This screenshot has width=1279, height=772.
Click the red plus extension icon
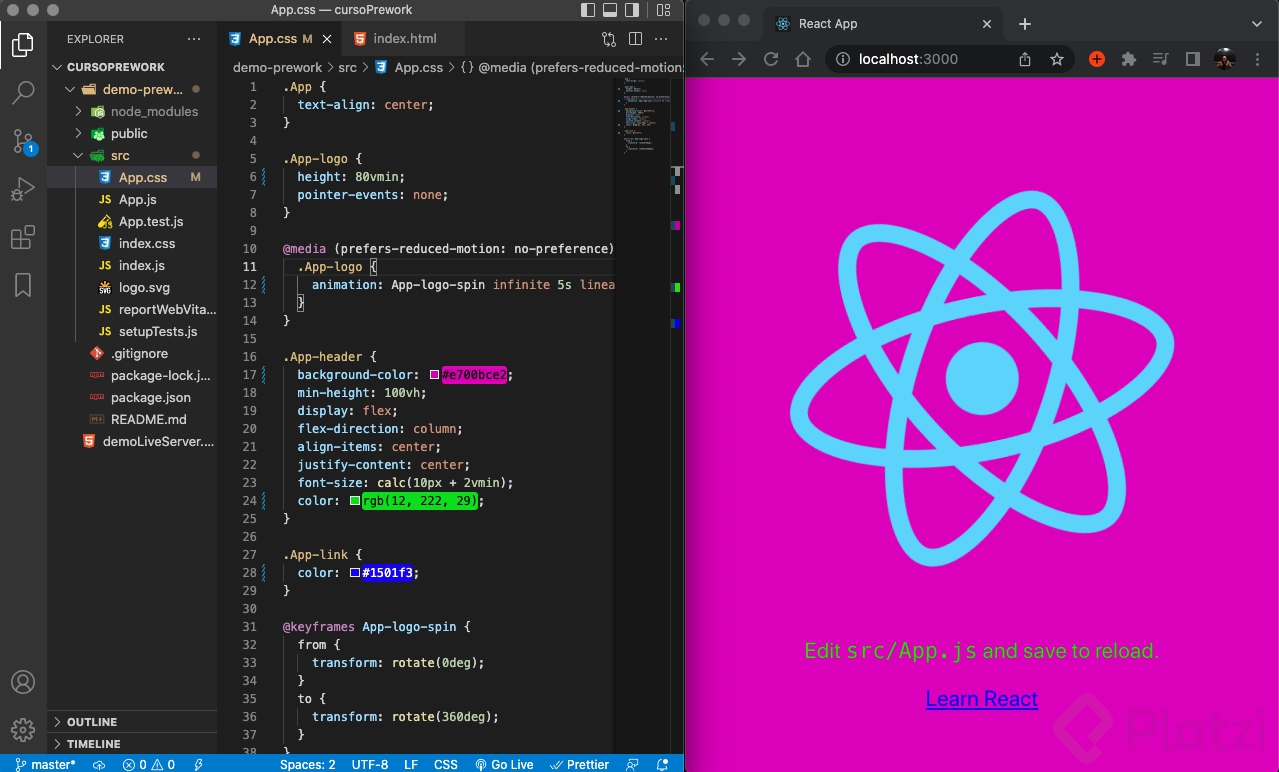[1097, 59]
